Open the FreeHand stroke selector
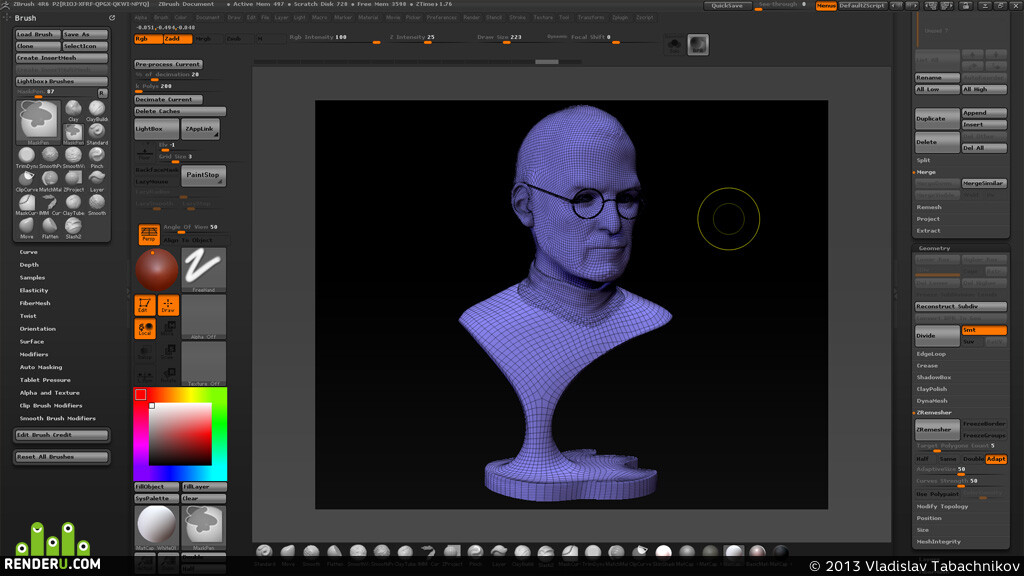 click(203, 269)
